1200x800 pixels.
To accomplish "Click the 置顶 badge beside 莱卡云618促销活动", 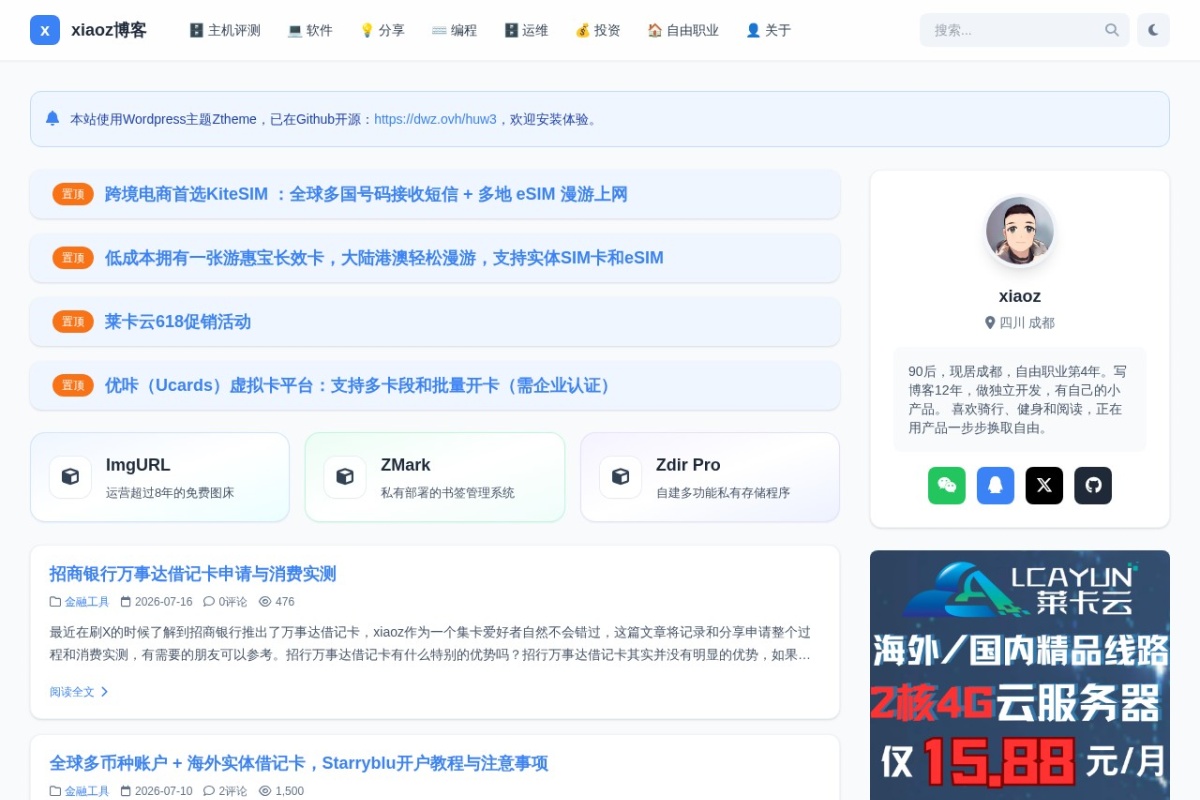I will (x=73, y=322).
